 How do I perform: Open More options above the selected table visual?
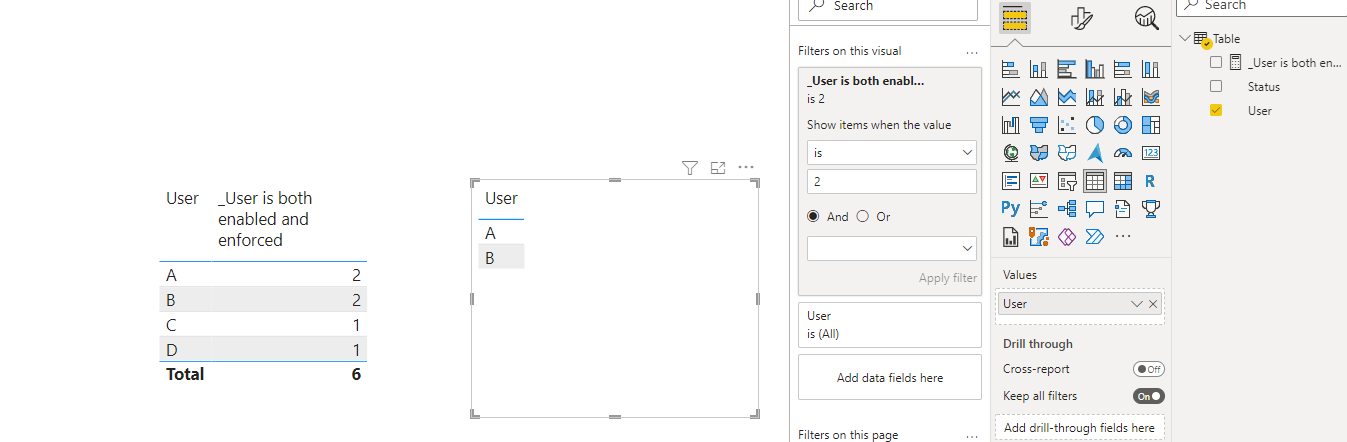746,168
